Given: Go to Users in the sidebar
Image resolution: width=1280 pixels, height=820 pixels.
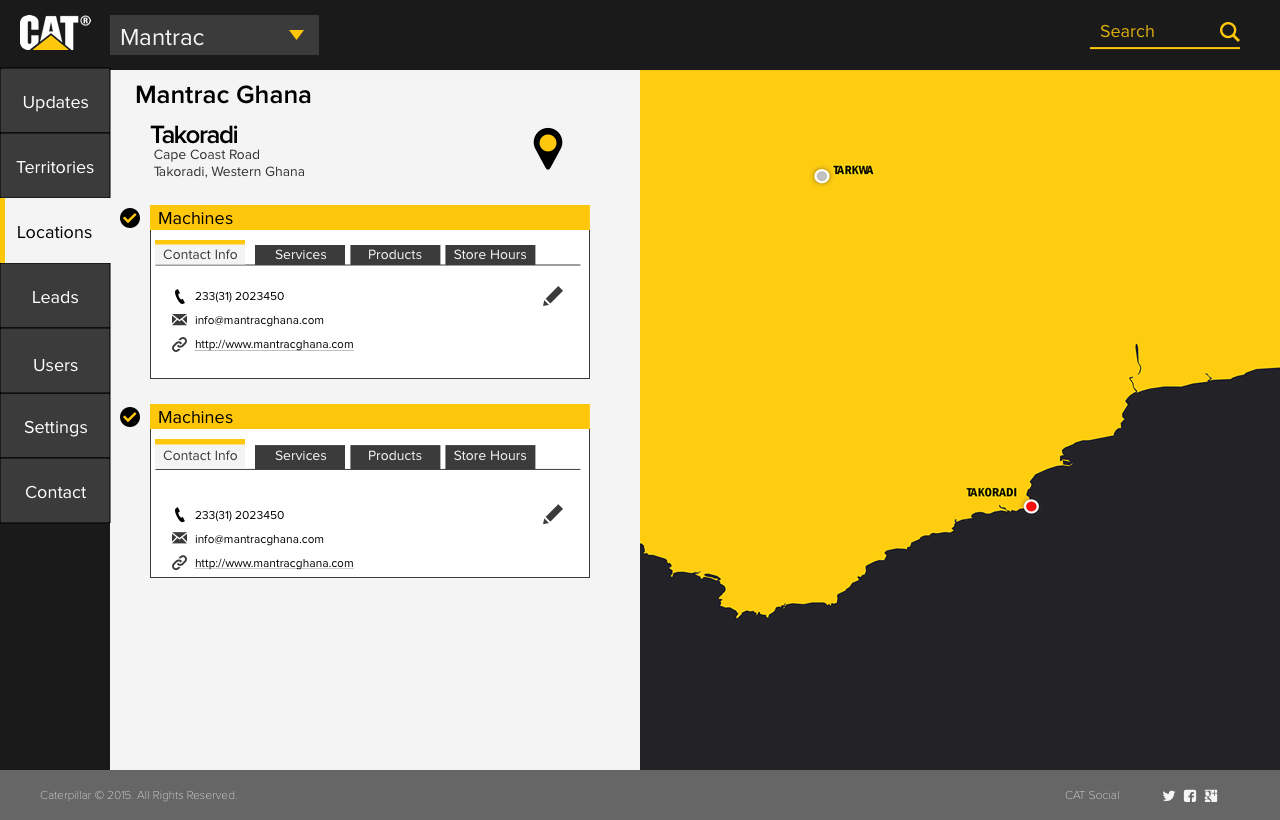Looking at the screenshot, I should 55,361.
